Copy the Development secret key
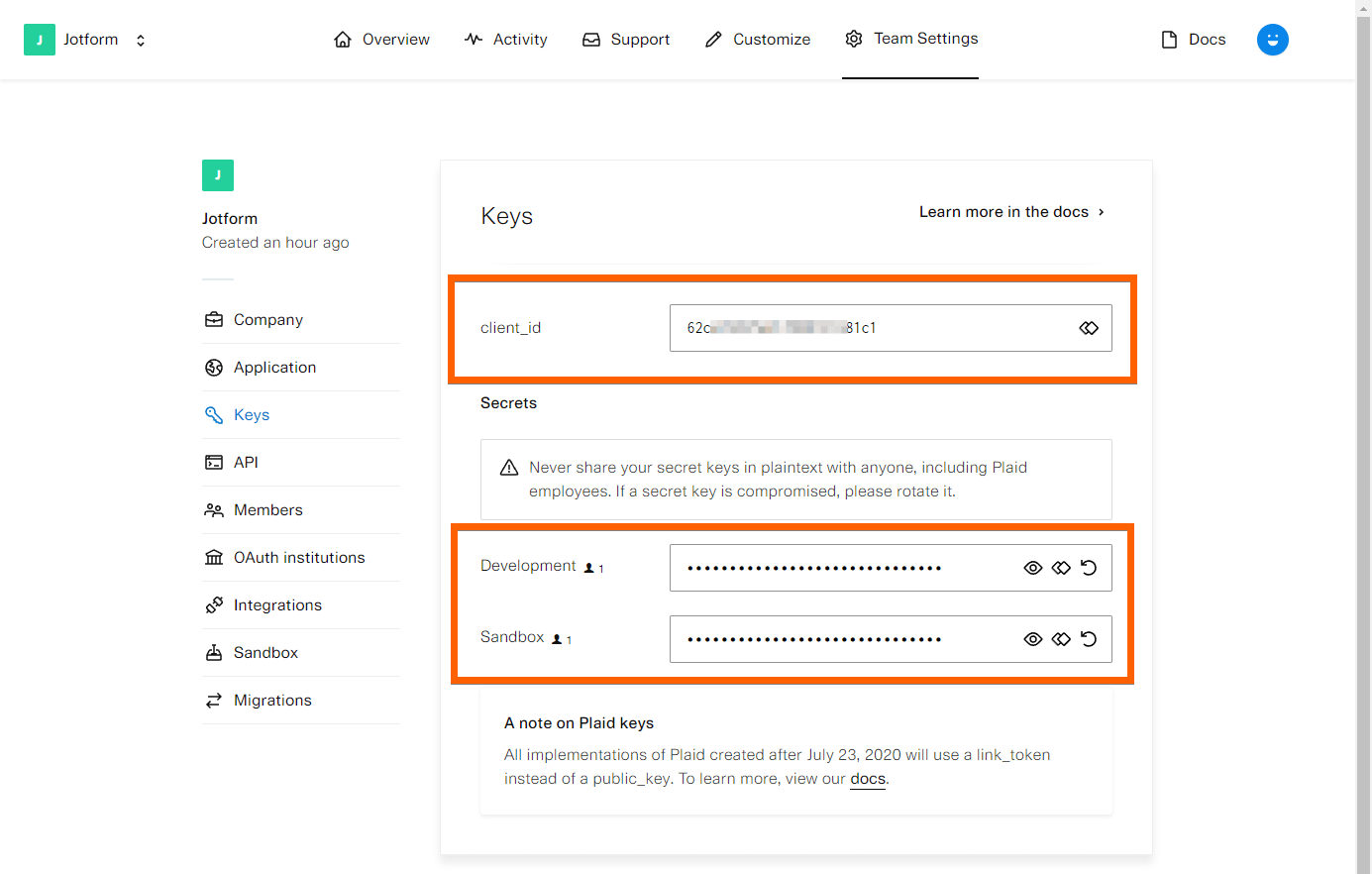1372x874 pixels. pos(1061,568)
